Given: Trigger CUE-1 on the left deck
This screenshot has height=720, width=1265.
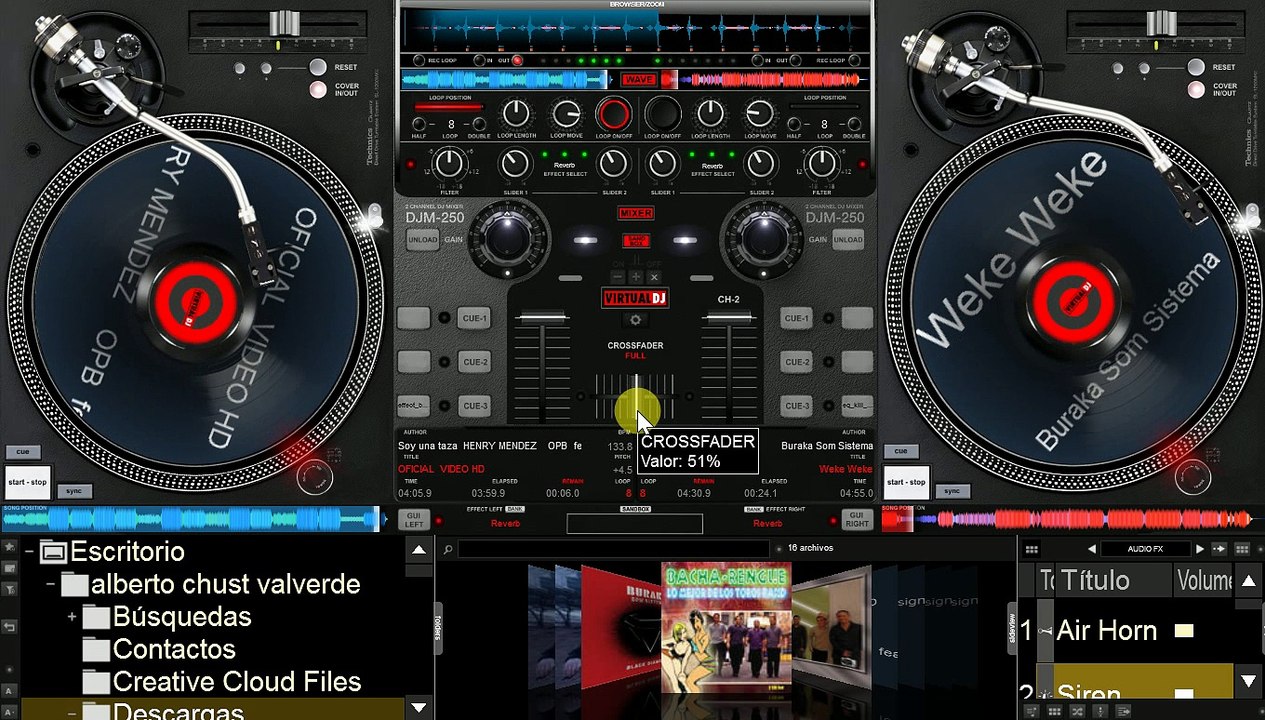Looking at the screenshot, I should 474,318.
